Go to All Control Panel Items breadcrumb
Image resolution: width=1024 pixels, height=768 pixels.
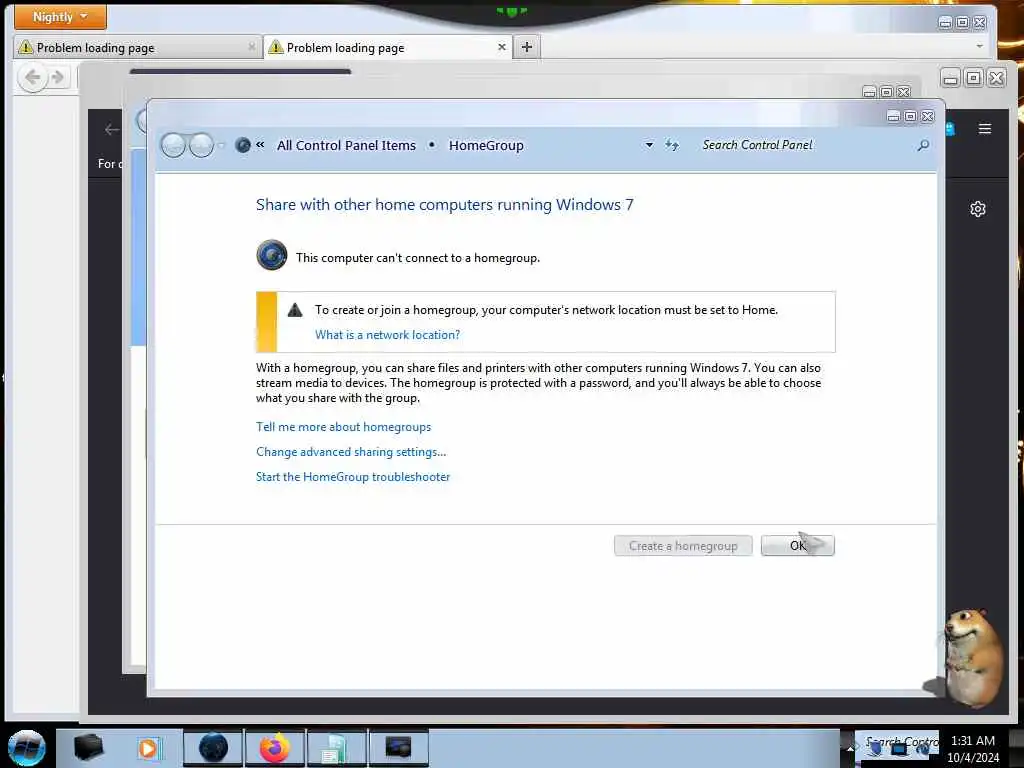(346, 145)
